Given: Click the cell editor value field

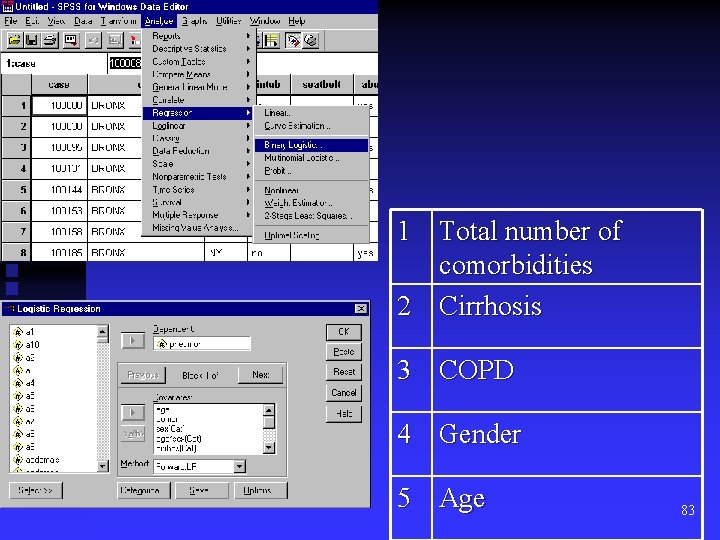Looking at the screenshot, I should tap(124, 63).
